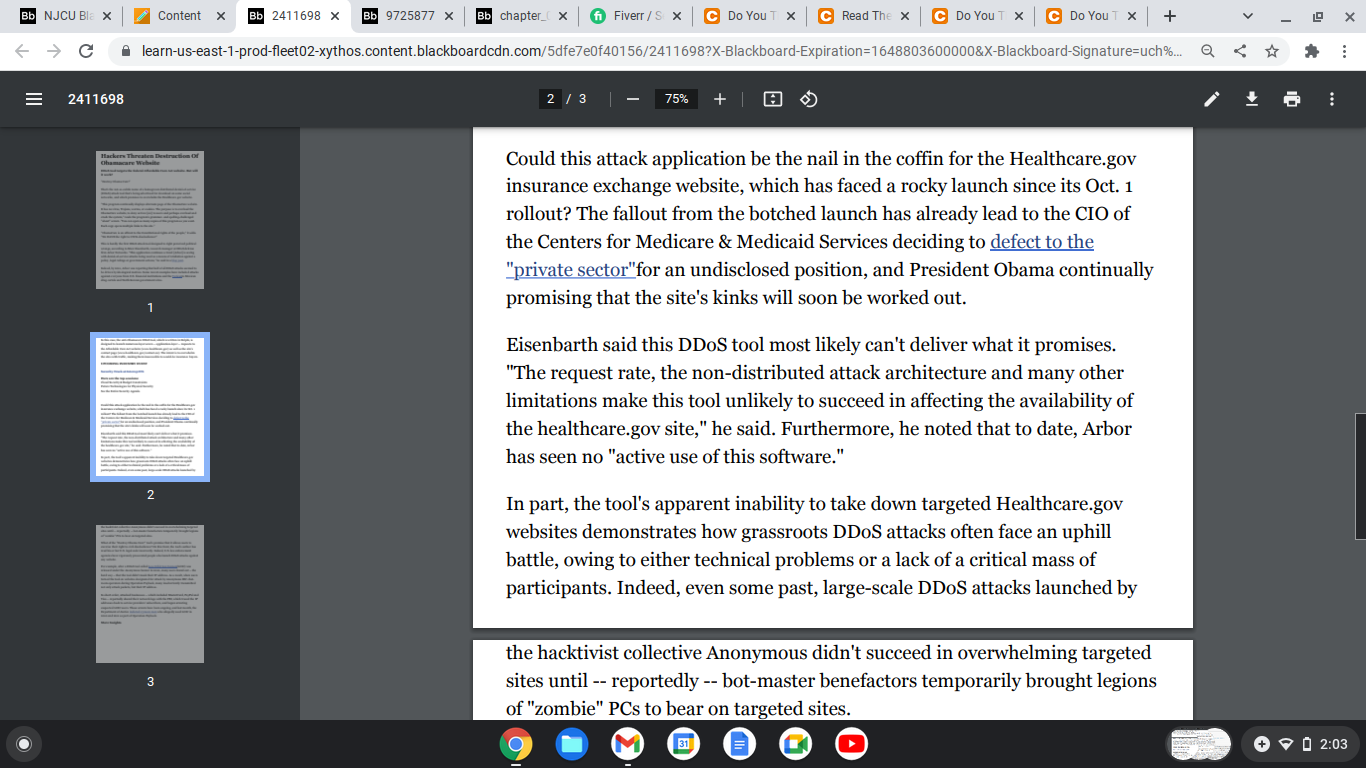
Task: Open the Chrome three-dot menu
Action: pos(1345,51)
